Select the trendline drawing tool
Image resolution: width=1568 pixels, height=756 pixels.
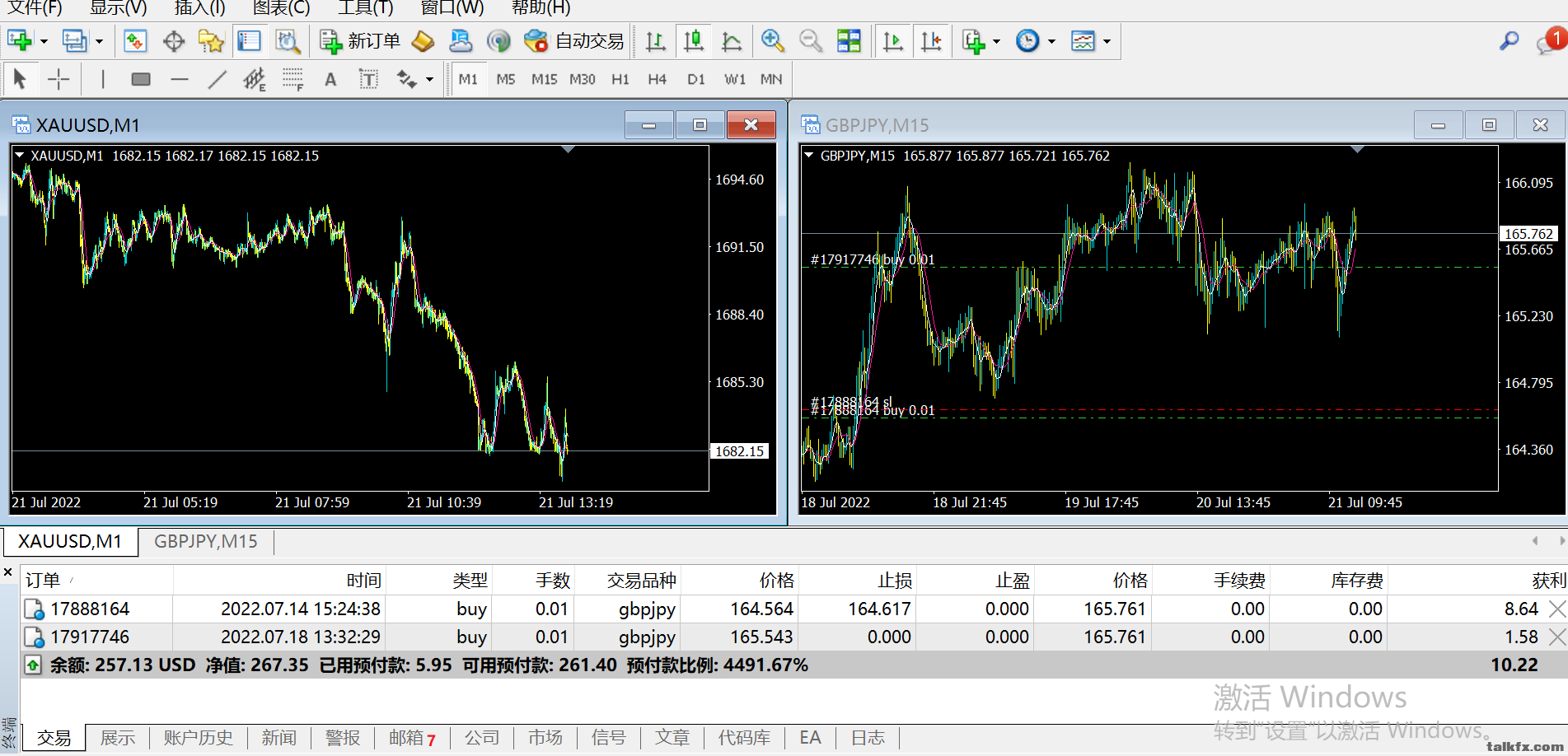218,79
